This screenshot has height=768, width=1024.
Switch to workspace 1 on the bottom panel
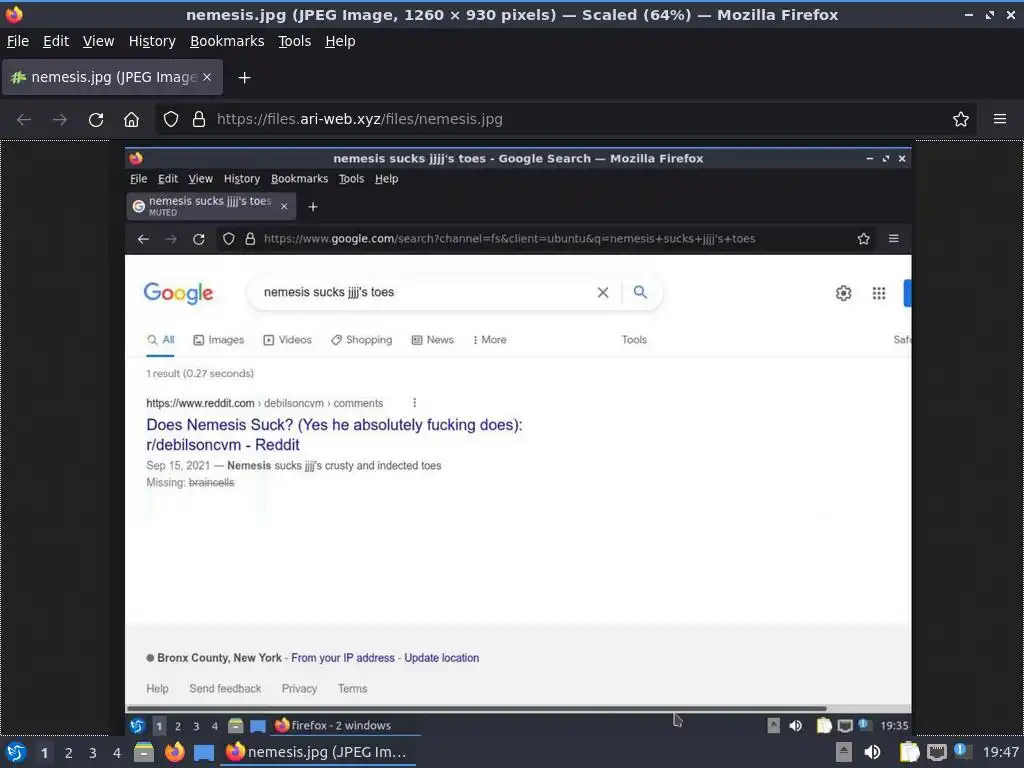(x=44, y=753)
